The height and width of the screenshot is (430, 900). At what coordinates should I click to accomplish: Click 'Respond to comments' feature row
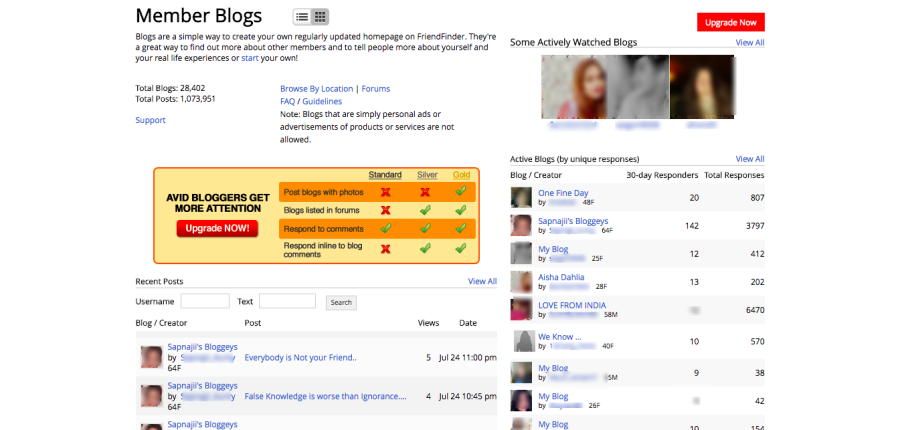coord(377,228)
